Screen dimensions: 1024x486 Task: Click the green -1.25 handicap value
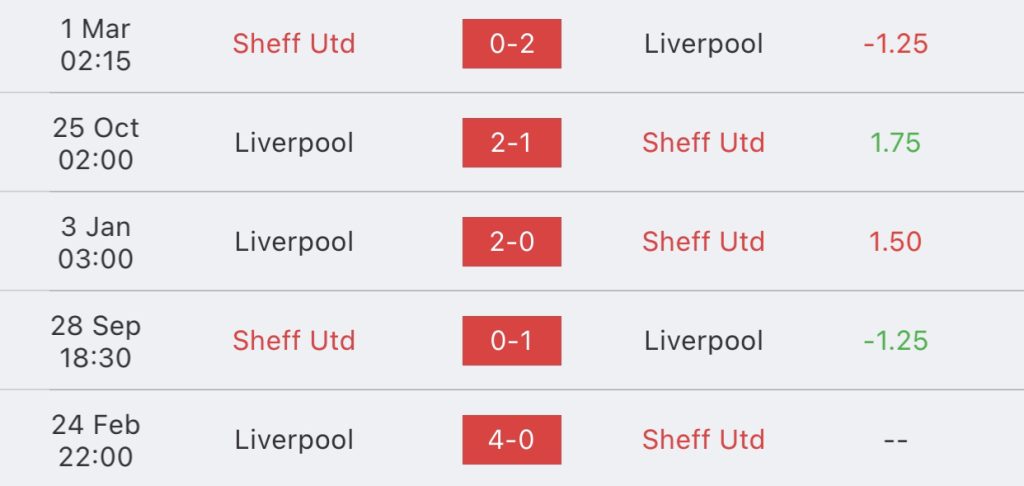click(895, 340)
